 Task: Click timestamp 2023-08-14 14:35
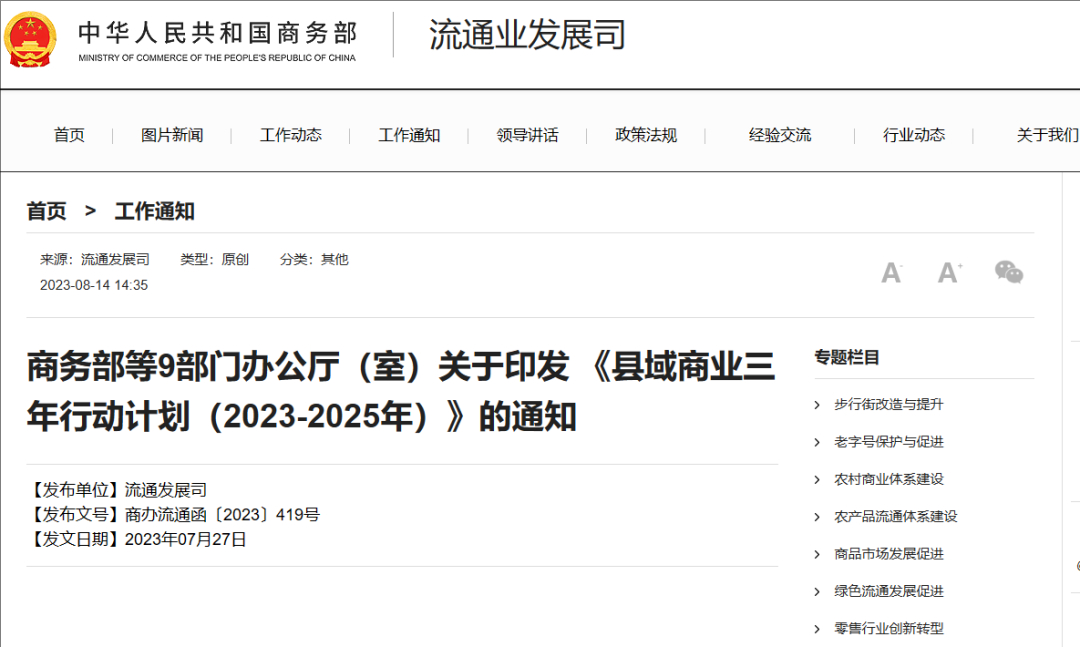94,285
